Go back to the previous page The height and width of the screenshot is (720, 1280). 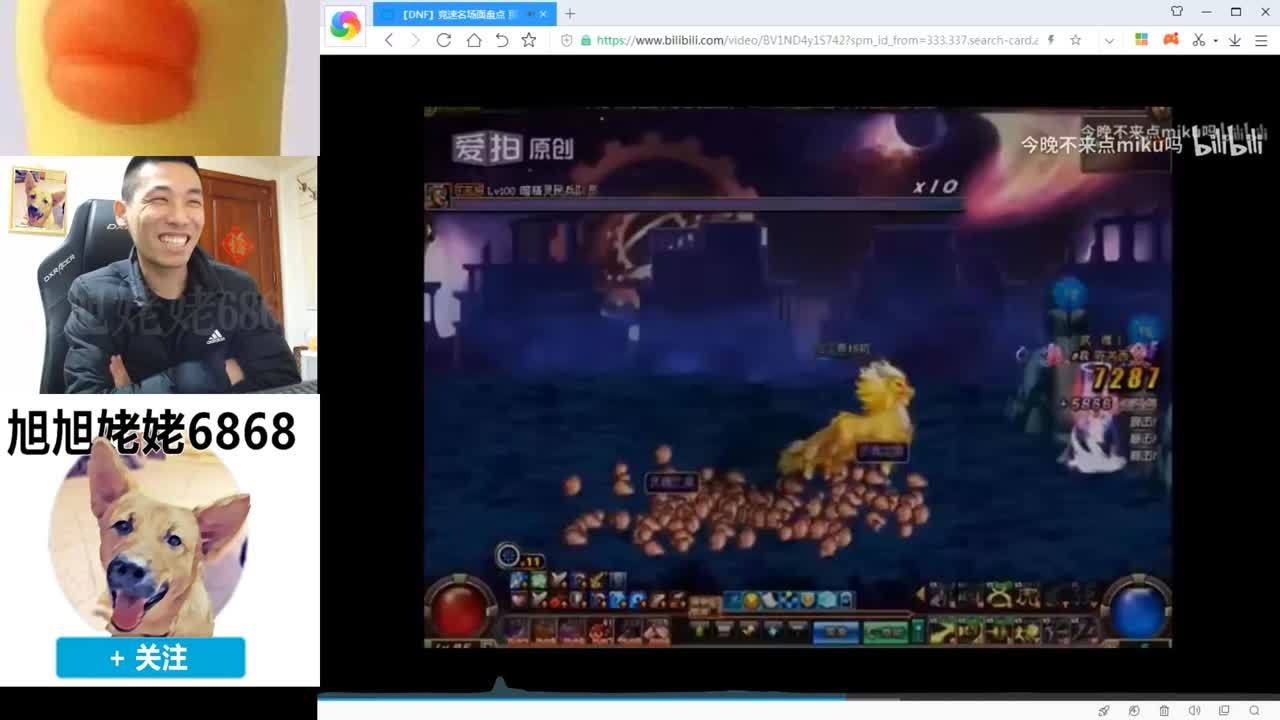click(389, 40)
